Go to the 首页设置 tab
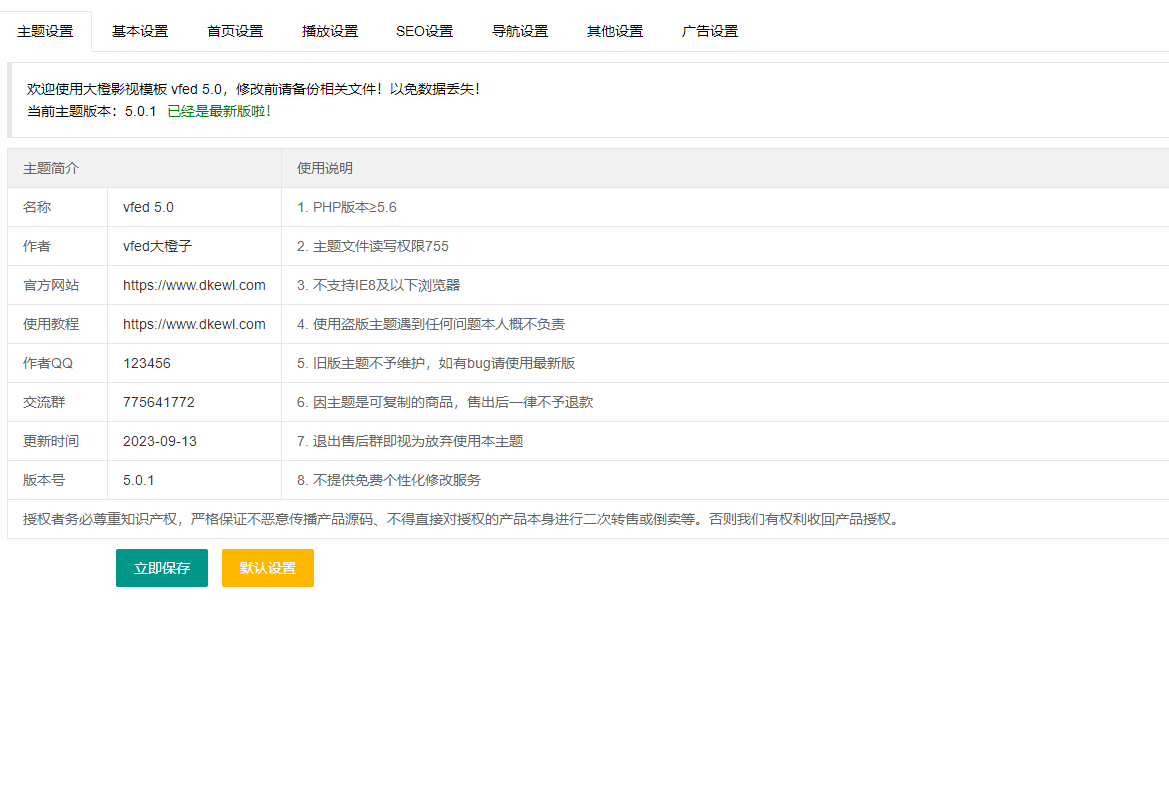The height and width of the screenshot is (805, 1169). coord(235,31)
